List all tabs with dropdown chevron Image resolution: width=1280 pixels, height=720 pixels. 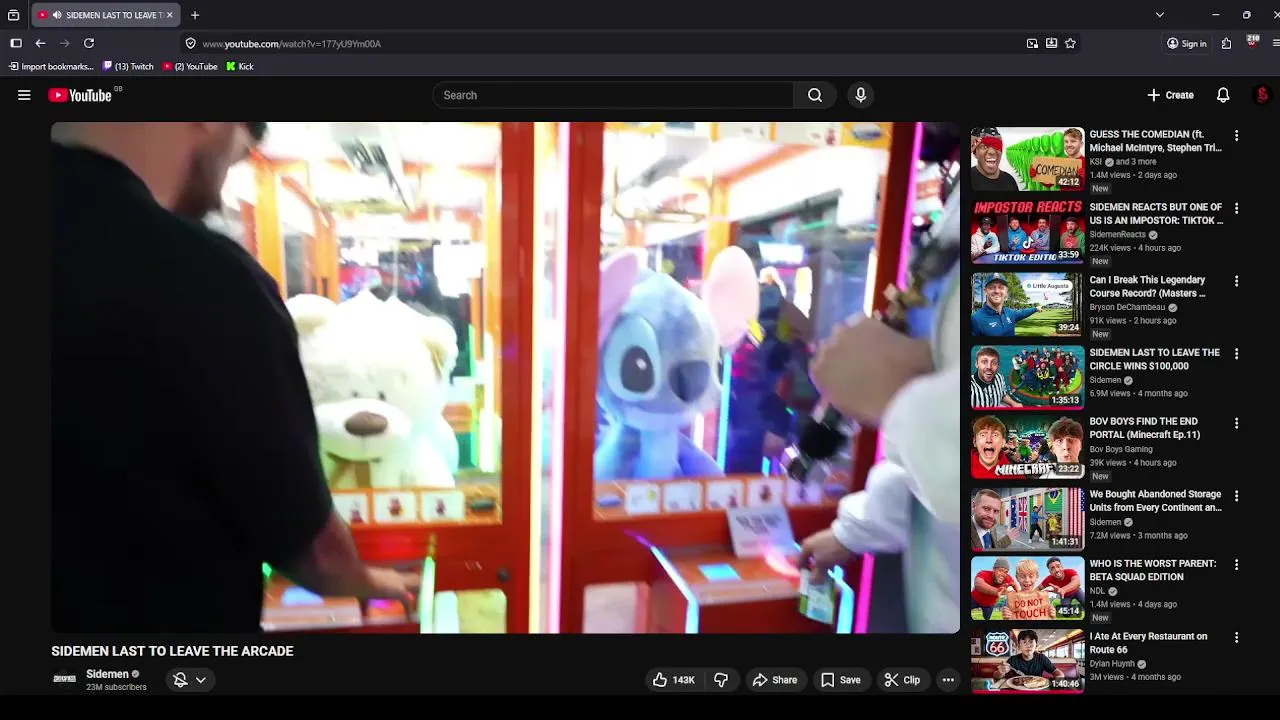tap(1159, 15)
